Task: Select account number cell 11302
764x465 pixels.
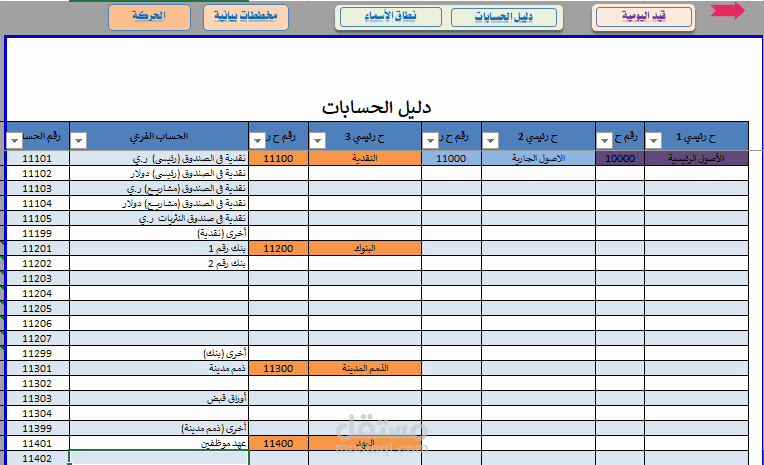Action: click(x=37, y=384)
